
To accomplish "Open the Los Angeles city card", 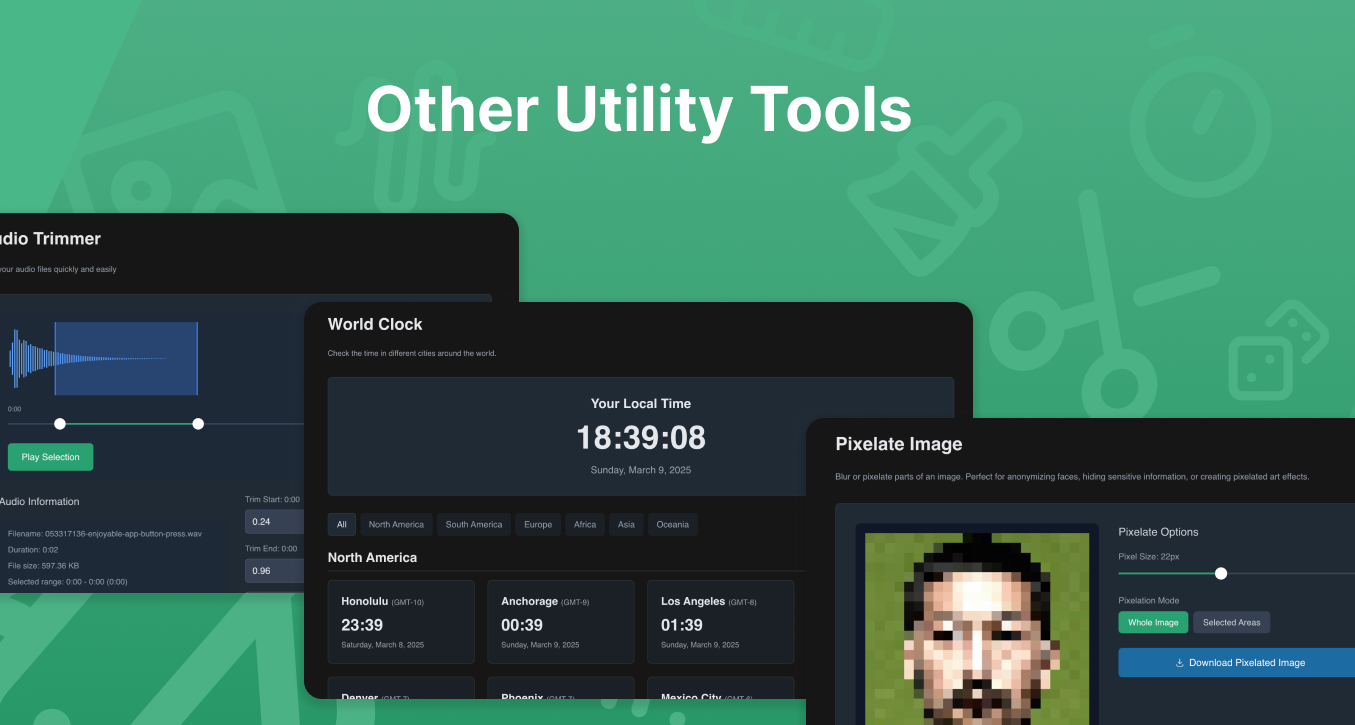I will click(721, 622).
